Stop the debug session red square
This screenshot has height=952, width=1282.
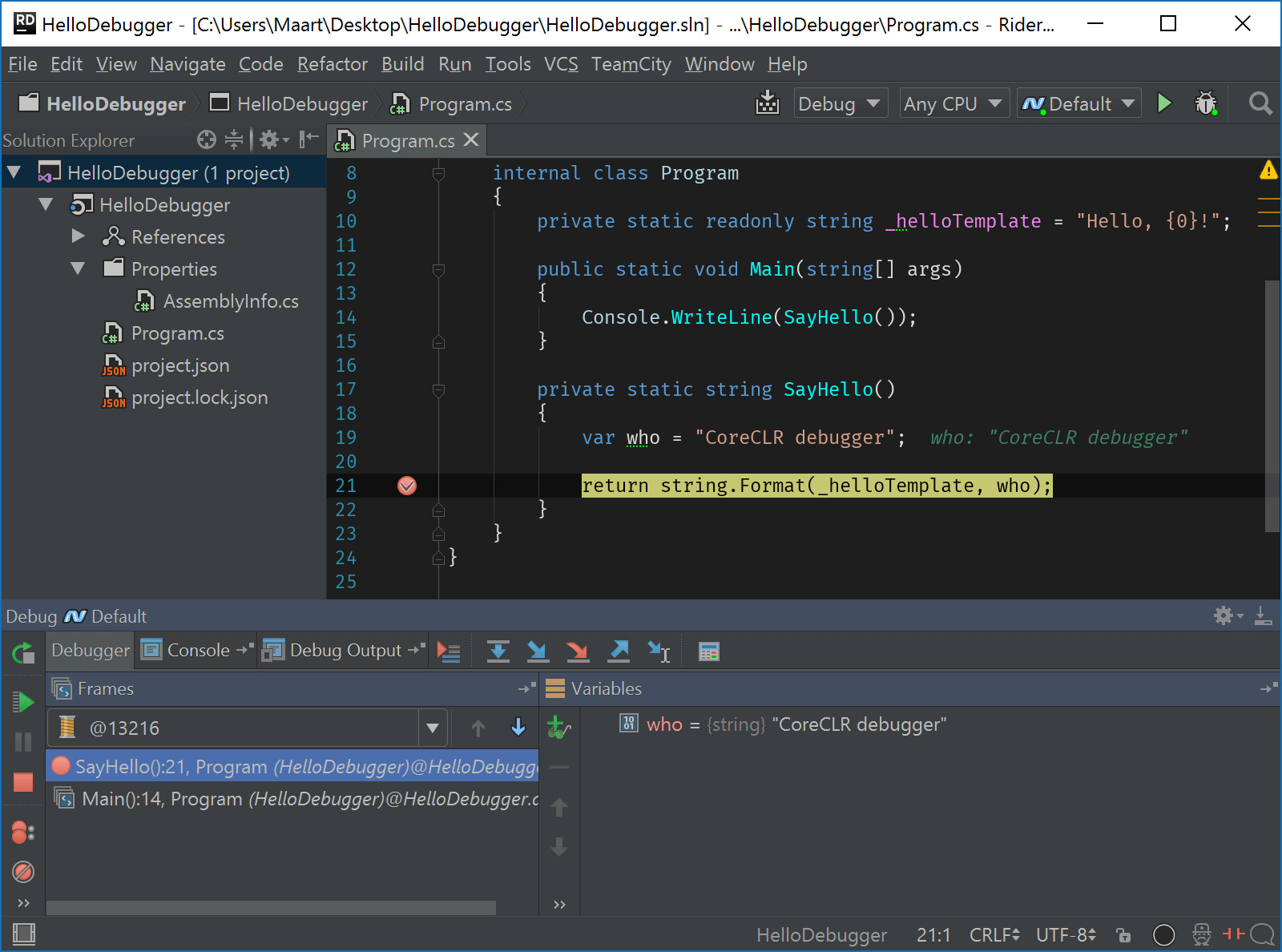click(x=23, y=782)
